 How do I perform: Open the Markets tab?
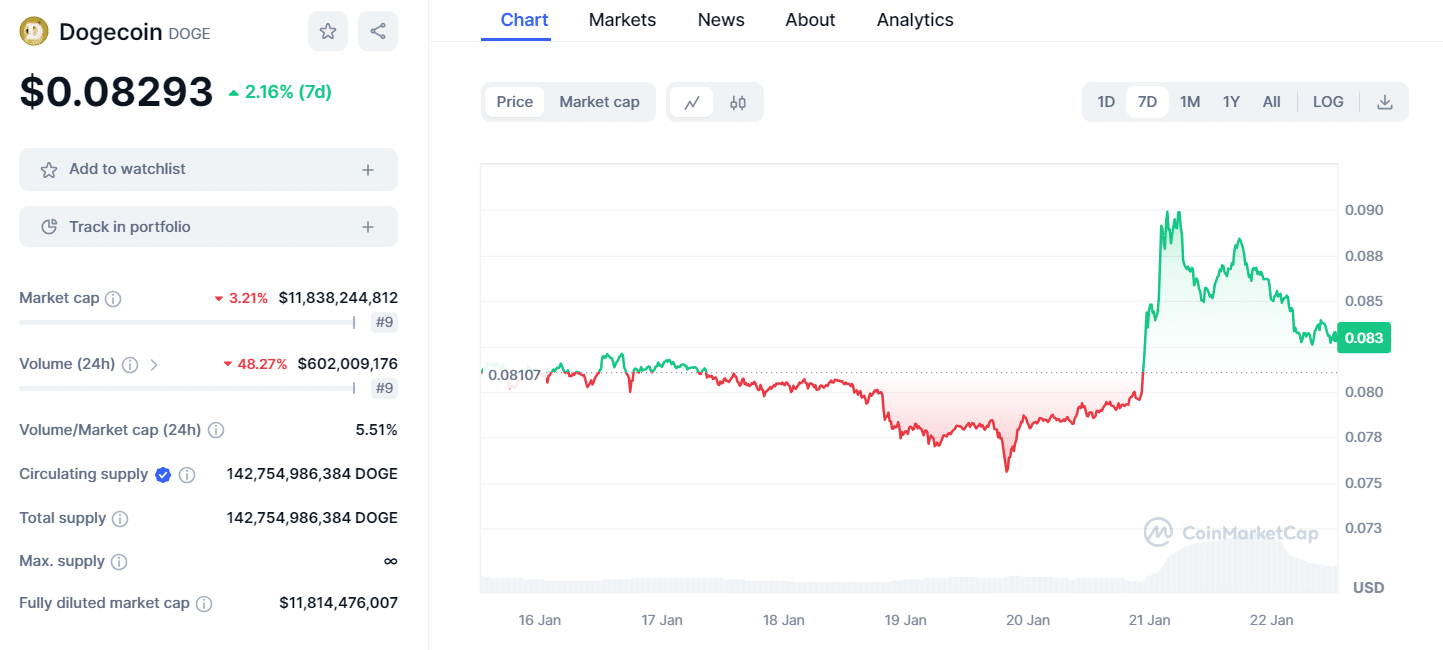[x=622, y=20]
